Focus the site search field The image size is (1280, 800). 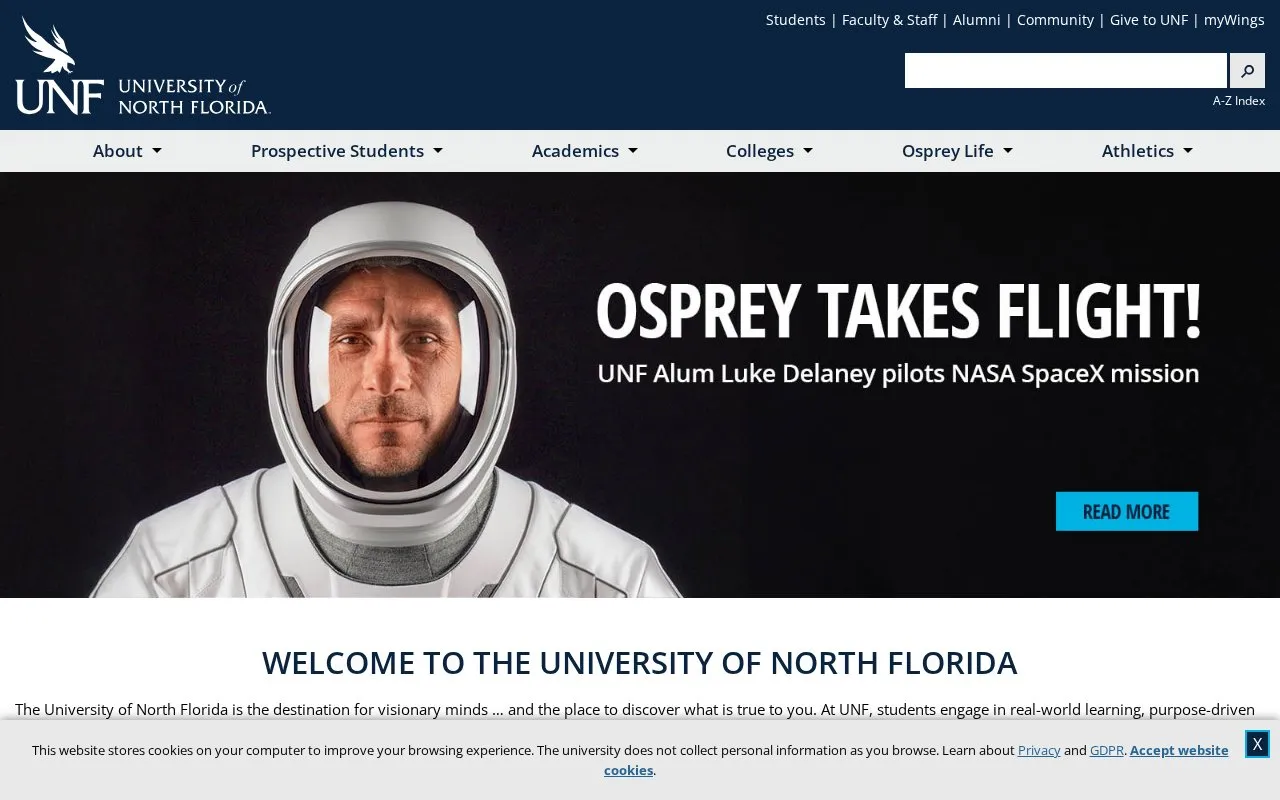(1066, 71)
